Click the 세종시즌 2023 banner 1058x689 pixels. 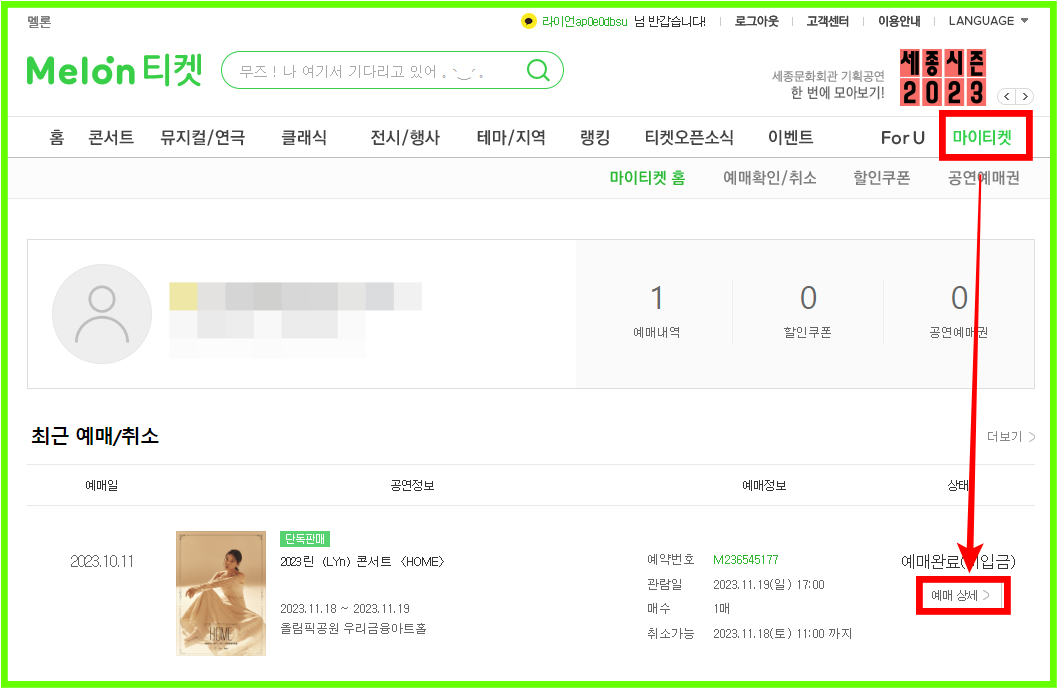pyautogui.click(x=943, y=77)
